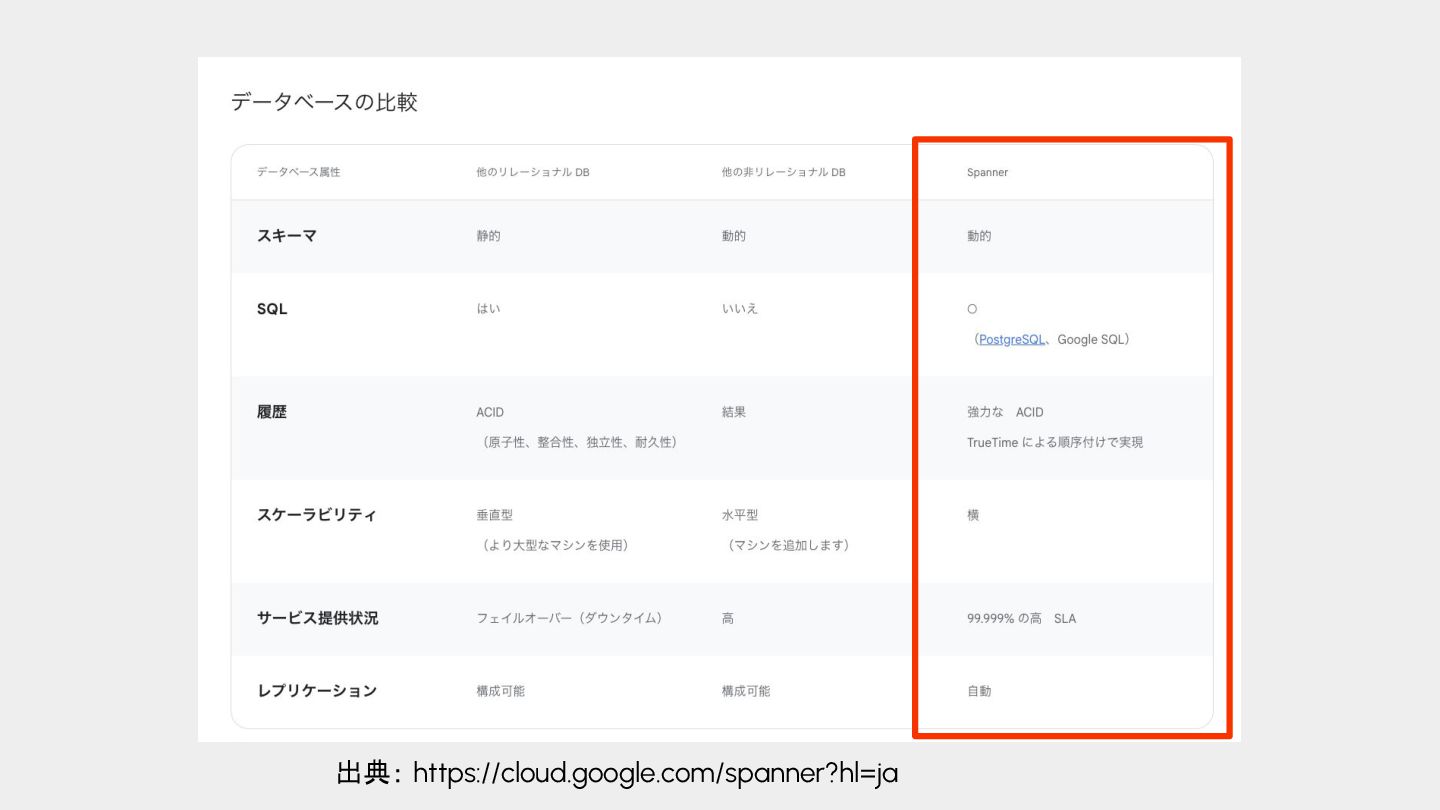1440x810 pixels.
Task: Click the Spanner column header
Action: (x=987, y=172)
